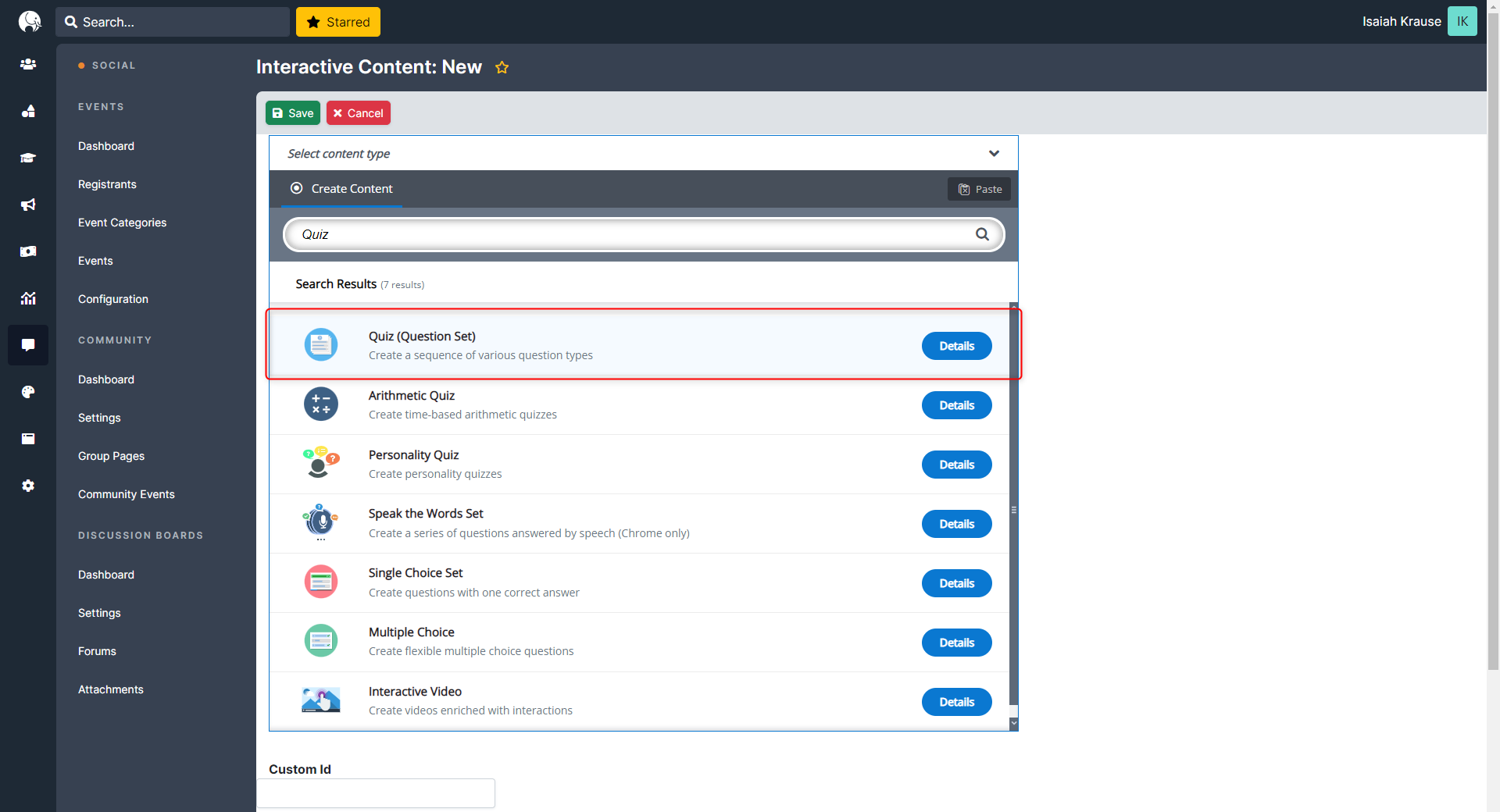Screen dimensions: 1500x812
Task: Open Discussion Boards Dashboard menu item
Action: [106, 575]
